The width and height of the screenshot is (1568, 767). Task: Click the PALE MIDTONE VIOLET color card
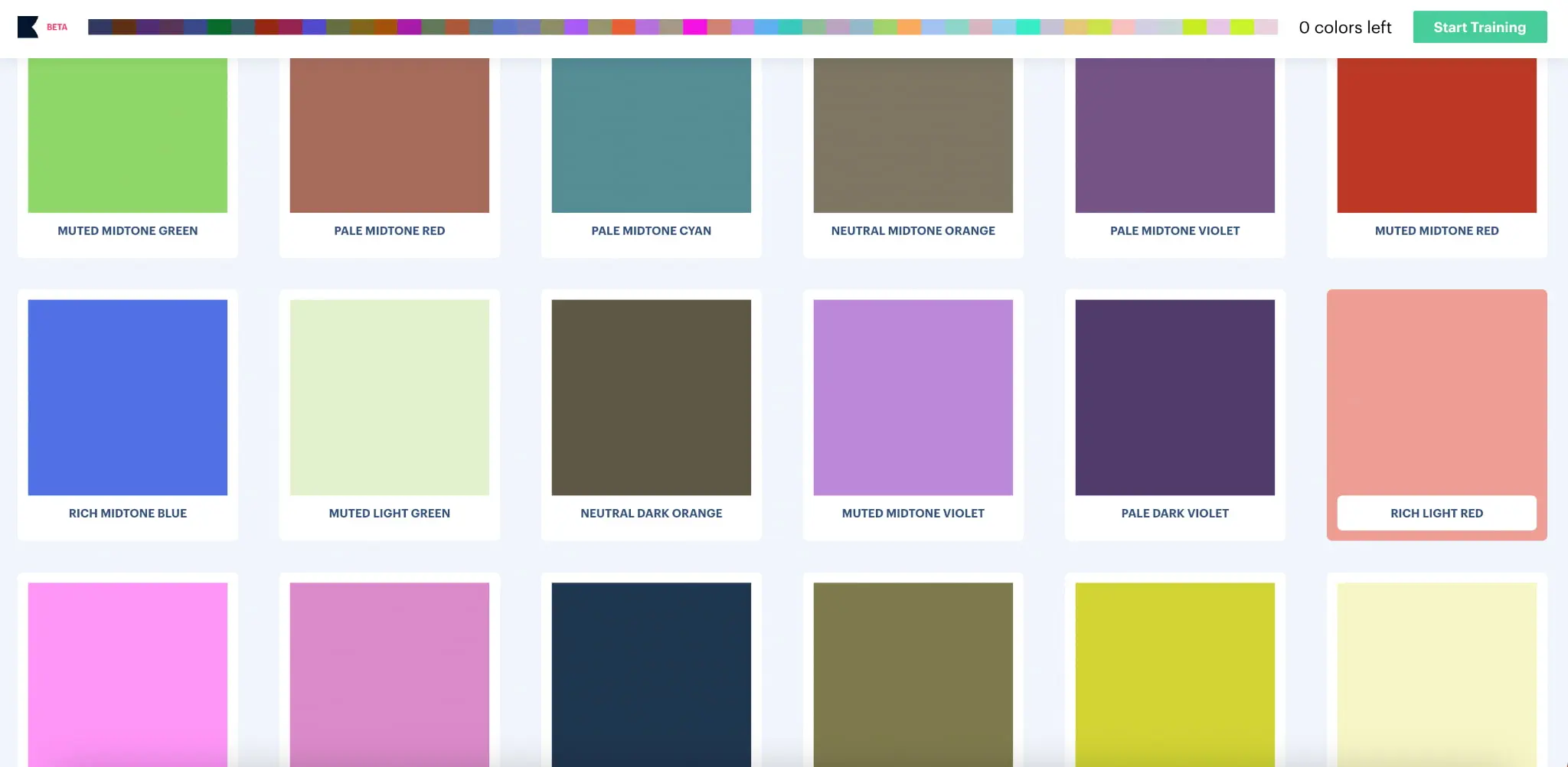tap(1174, 135)
